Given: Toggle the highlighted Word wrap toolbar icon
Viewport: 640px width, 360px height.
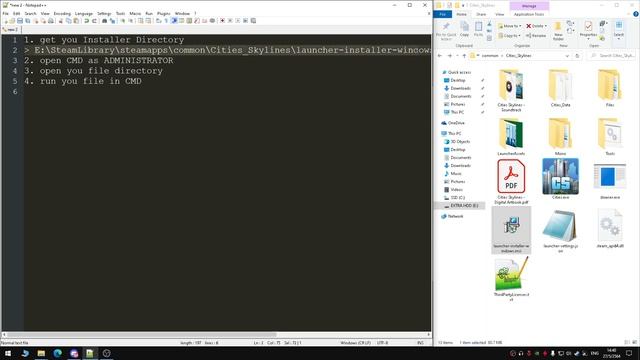Looking at the screenshot, I should coord(174,20).
